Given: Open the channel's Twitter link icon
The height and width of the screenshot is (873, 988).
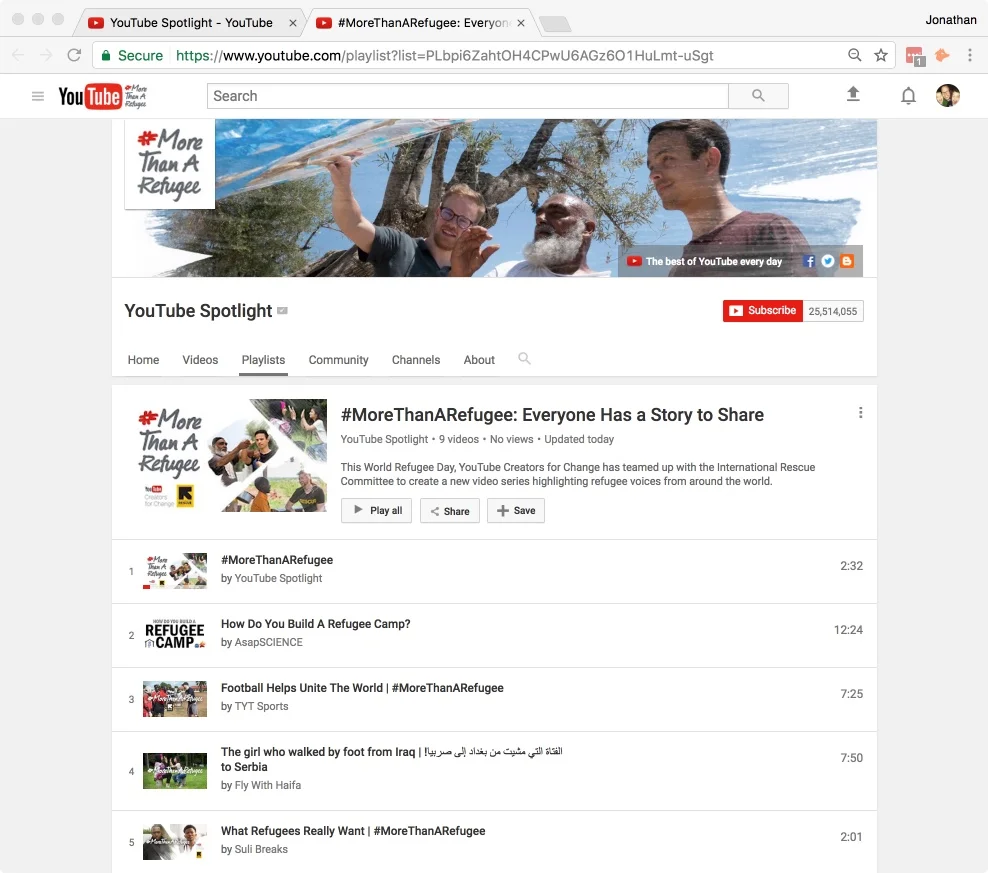Looking at the screenshot, I should tap(828, 261).
